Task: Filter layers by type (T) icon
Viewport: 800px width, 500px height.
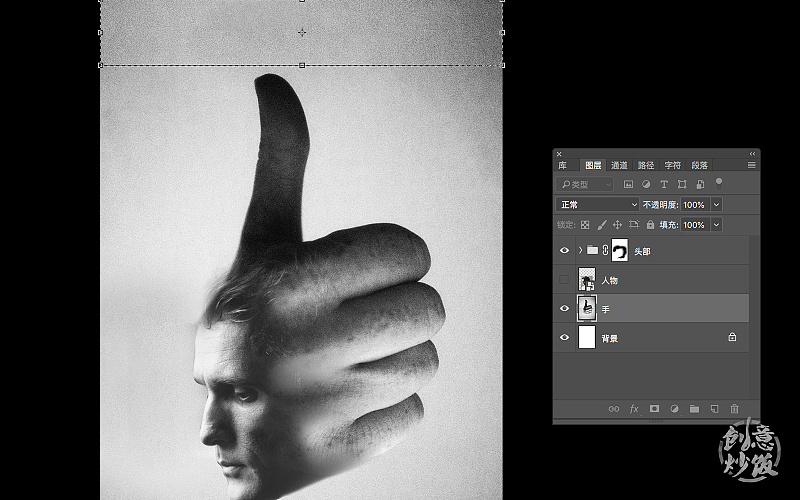Action: (664, 184)
